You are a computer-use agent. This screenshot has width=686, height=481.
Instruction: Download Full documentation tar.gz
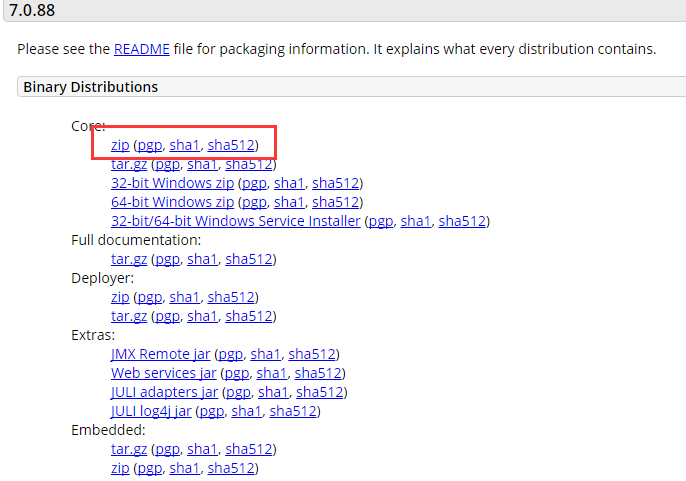coord(129,259)
